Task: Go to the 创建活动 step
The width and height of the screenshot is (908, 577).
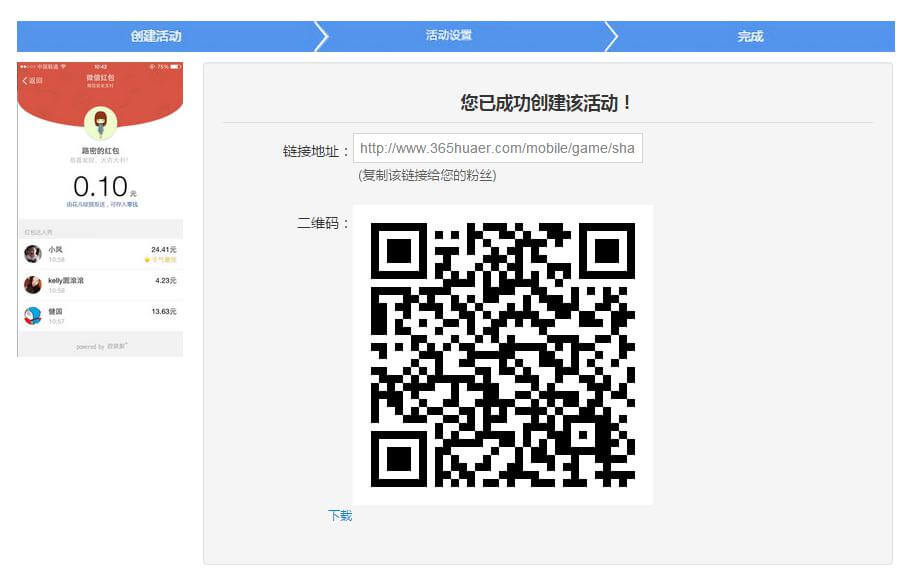Action: 156,36
